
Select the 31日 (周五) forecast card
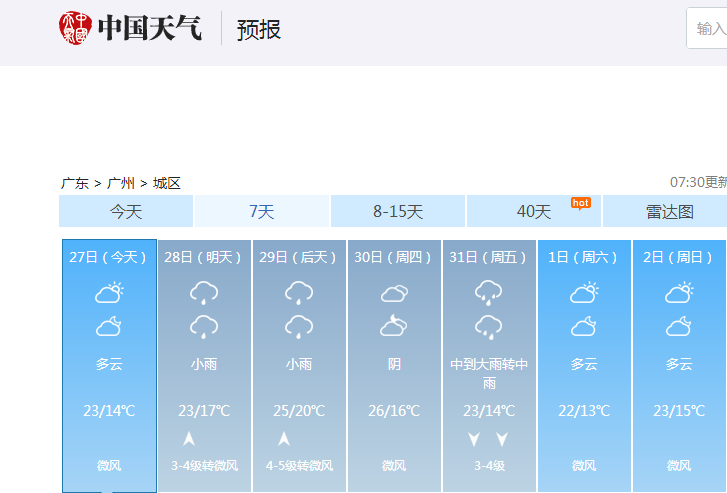point(488,365)
